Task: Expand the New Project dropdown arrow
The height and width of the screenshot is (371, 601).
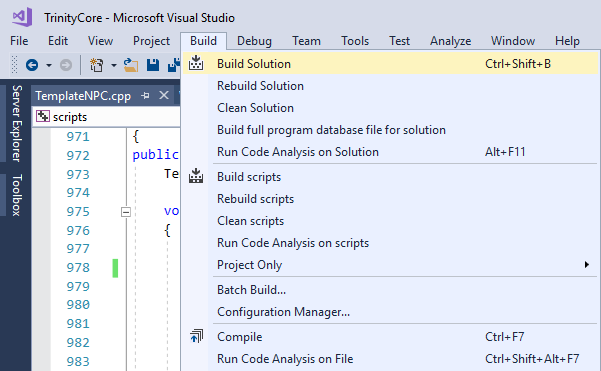Action: [113, 65]
